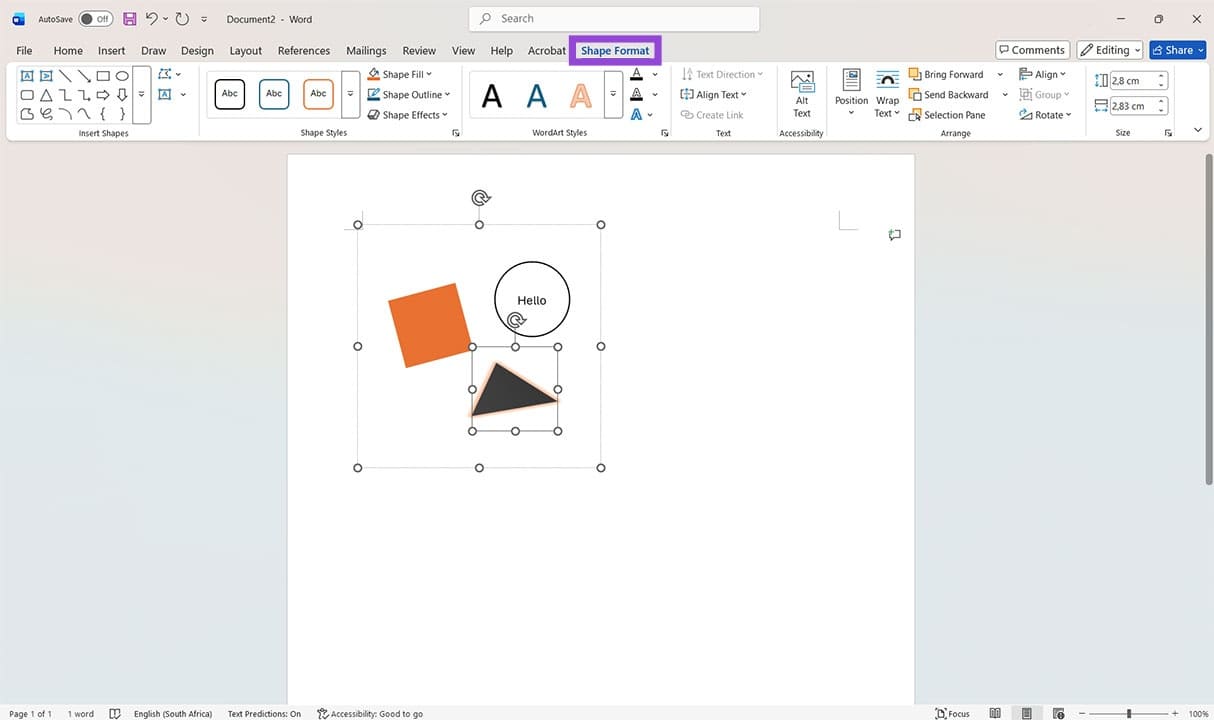
Task: Switch to Focus mode in the status bar
Action: [x=952, y=713]
